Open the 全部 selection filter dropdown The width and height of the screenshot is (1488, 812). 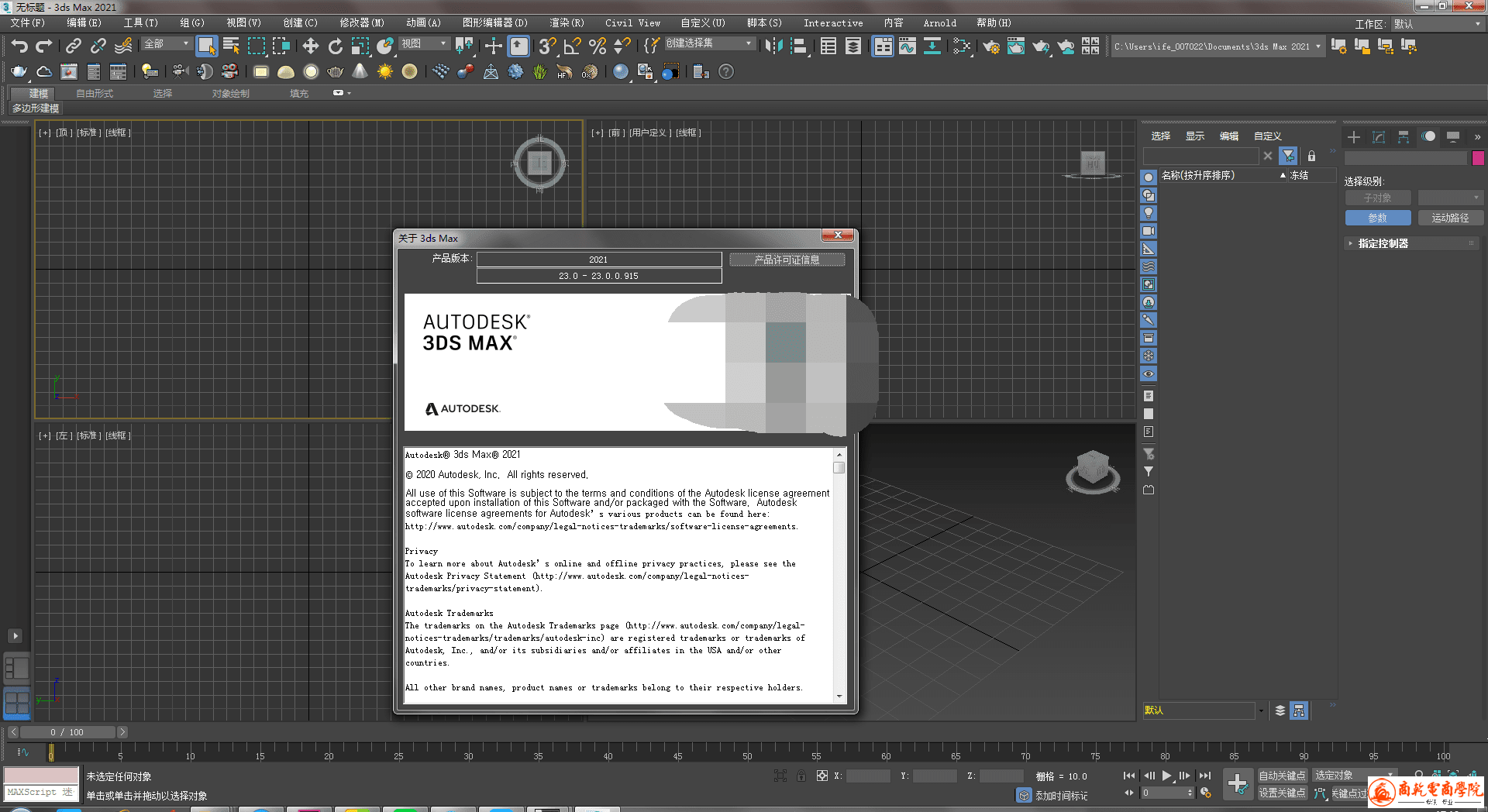(167, 44)
